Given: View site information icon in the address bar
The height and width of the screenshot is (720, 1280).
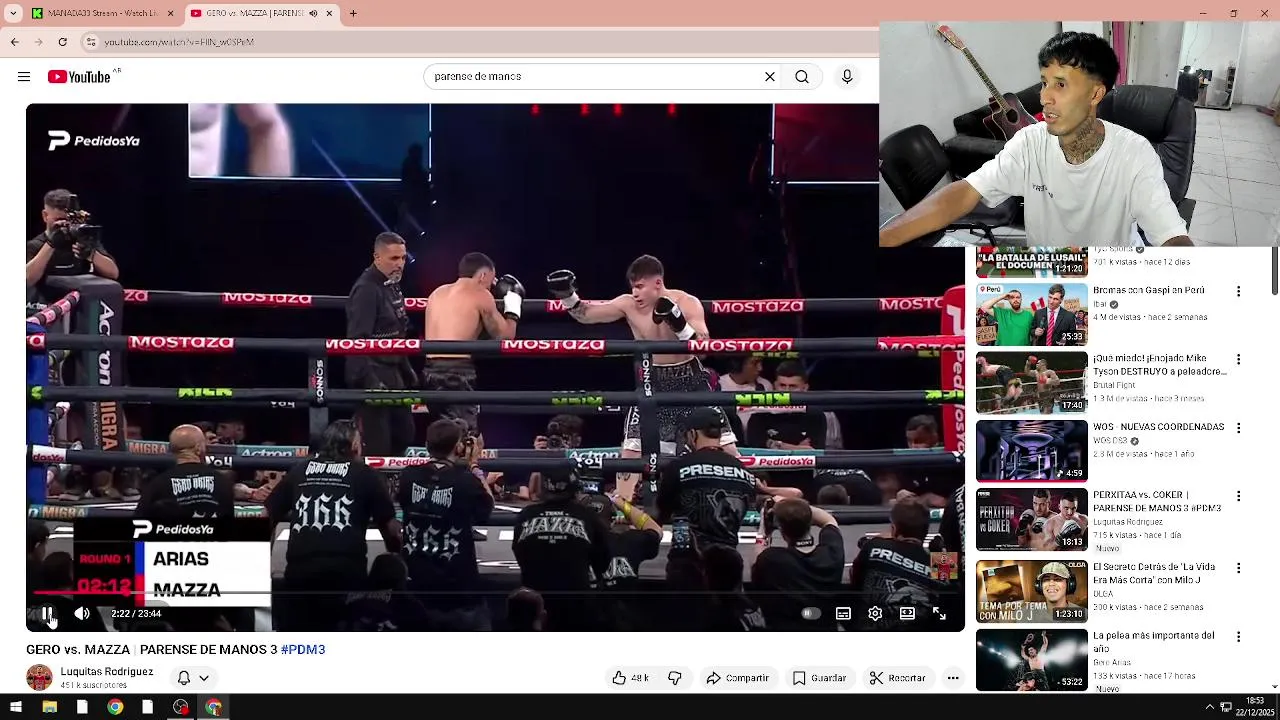Looking at the screenshot, I should coord(91,42).
